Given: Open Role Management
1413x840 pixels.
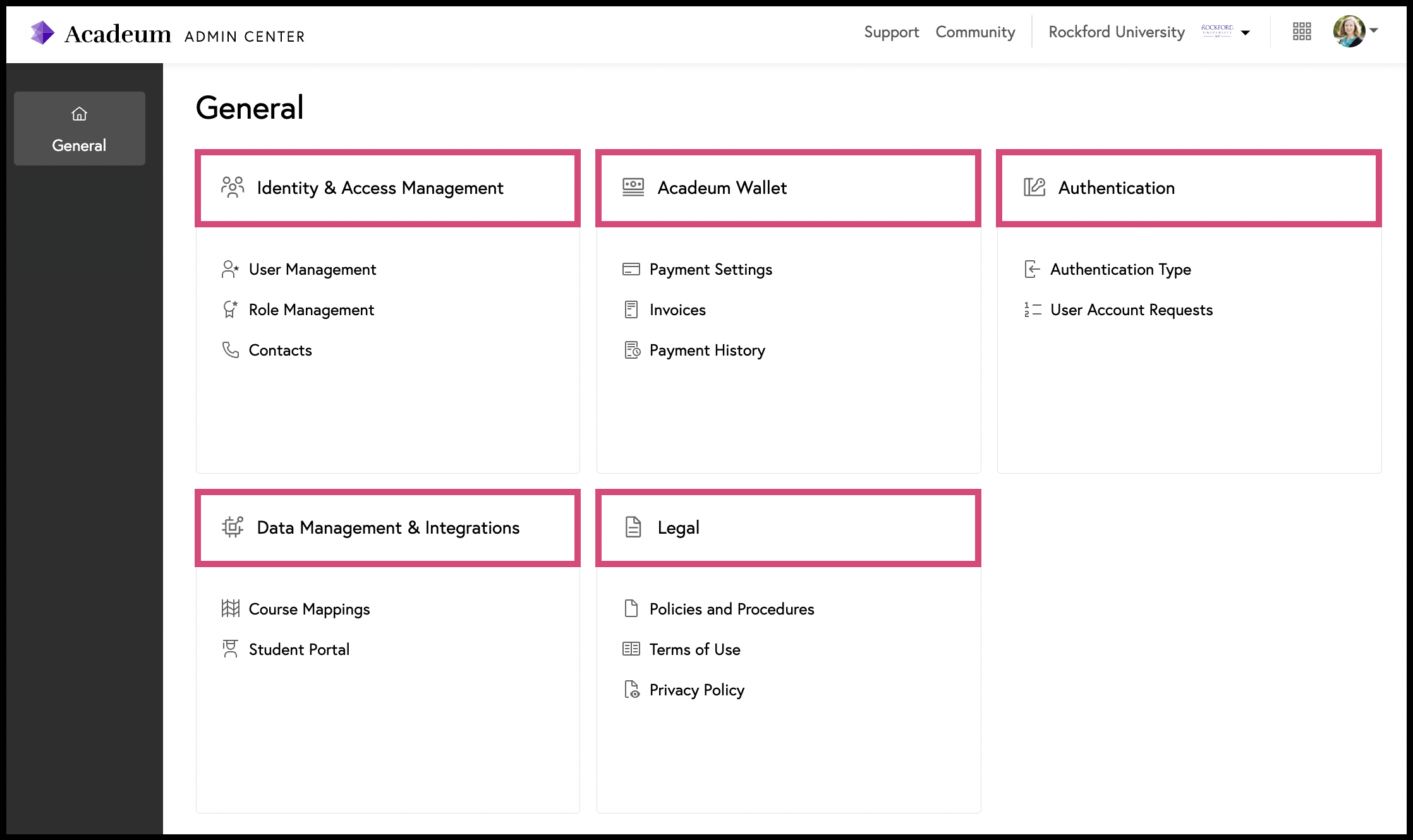Looking at the screenshot, I should 312,310.
